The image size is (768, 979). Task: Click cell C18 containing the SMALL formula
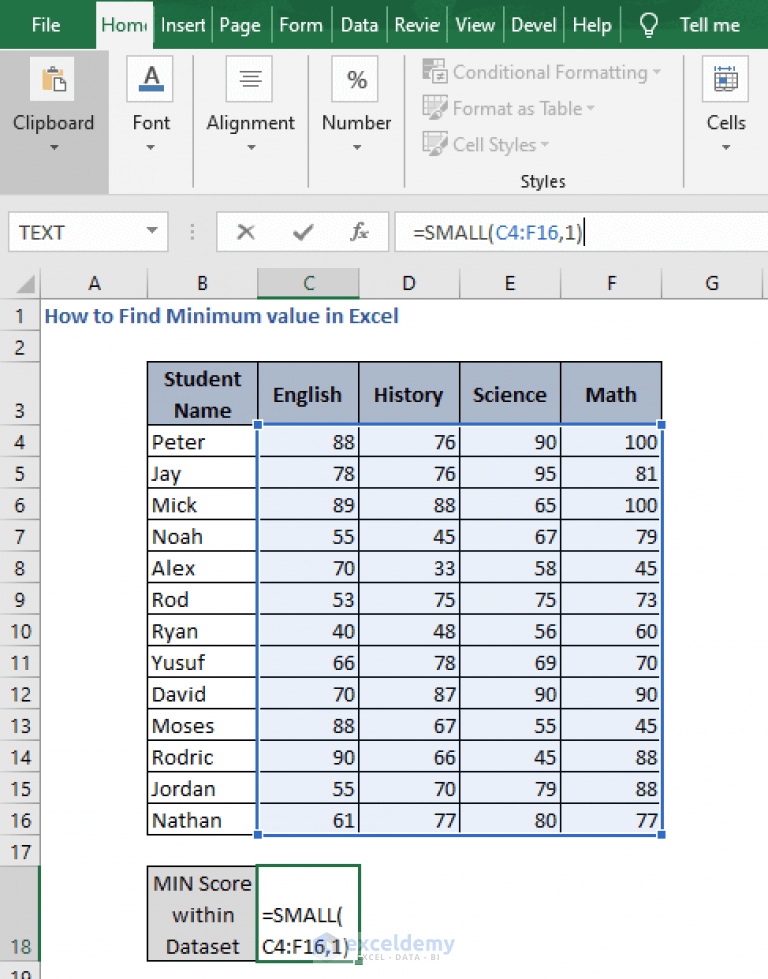click(308, 913)
